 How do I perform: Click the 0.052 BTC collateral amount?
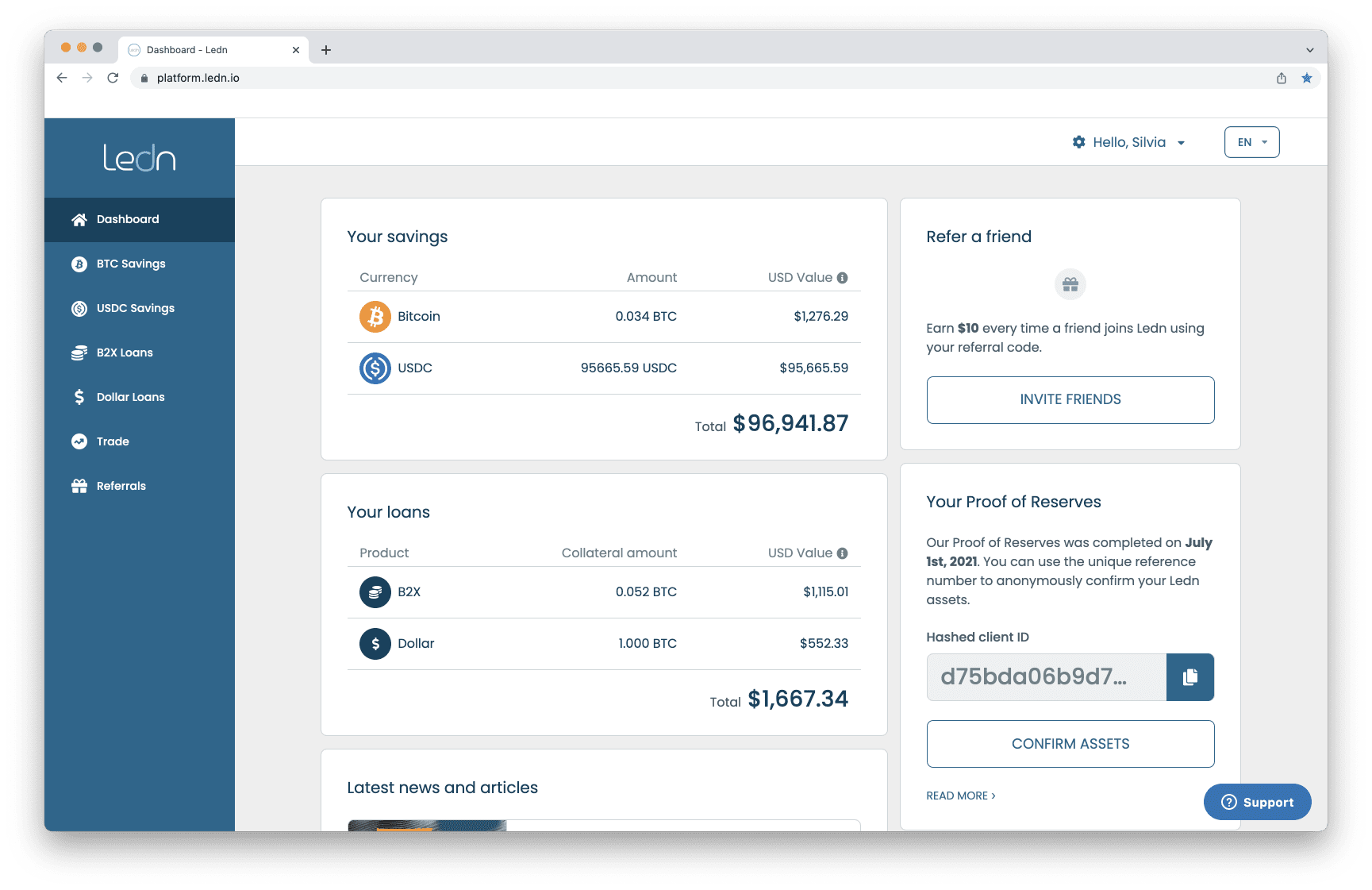[x=646, y=592]
